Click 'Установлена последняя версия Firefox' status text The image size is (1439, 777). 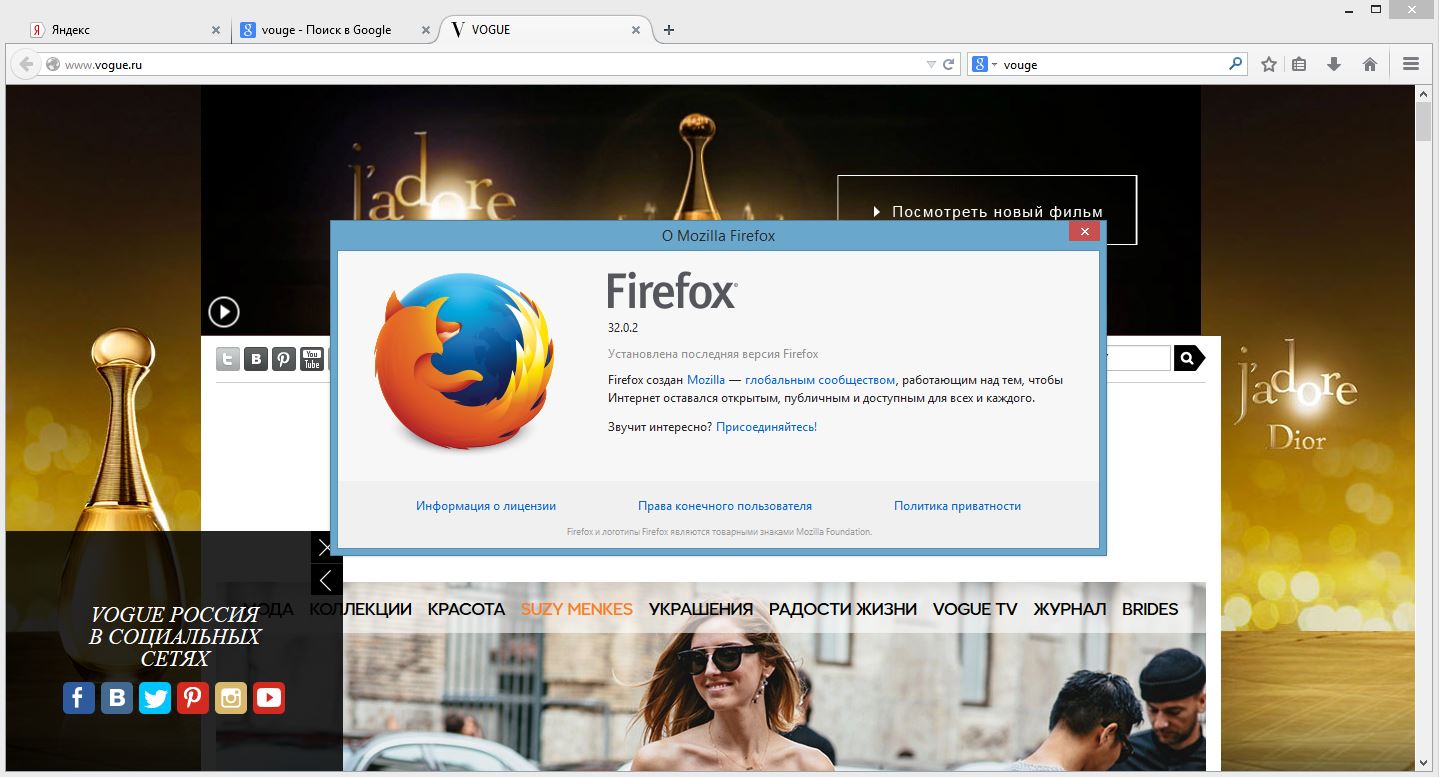click(713, 354)
